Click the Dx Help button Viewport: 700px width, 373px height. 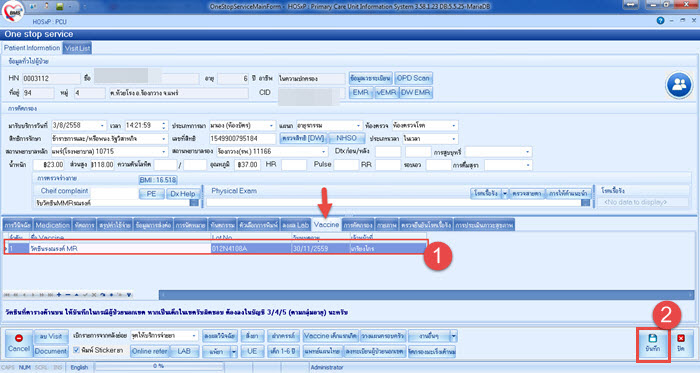tap(183, 194)
